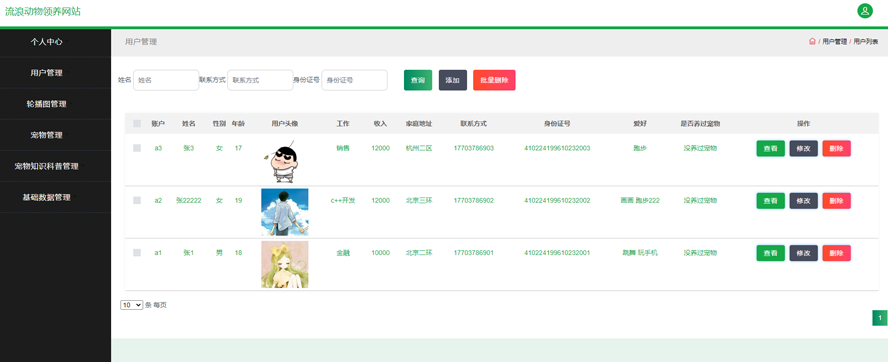888x362 pixels.
Task: Click the 收入 column header
Action: 381,123
